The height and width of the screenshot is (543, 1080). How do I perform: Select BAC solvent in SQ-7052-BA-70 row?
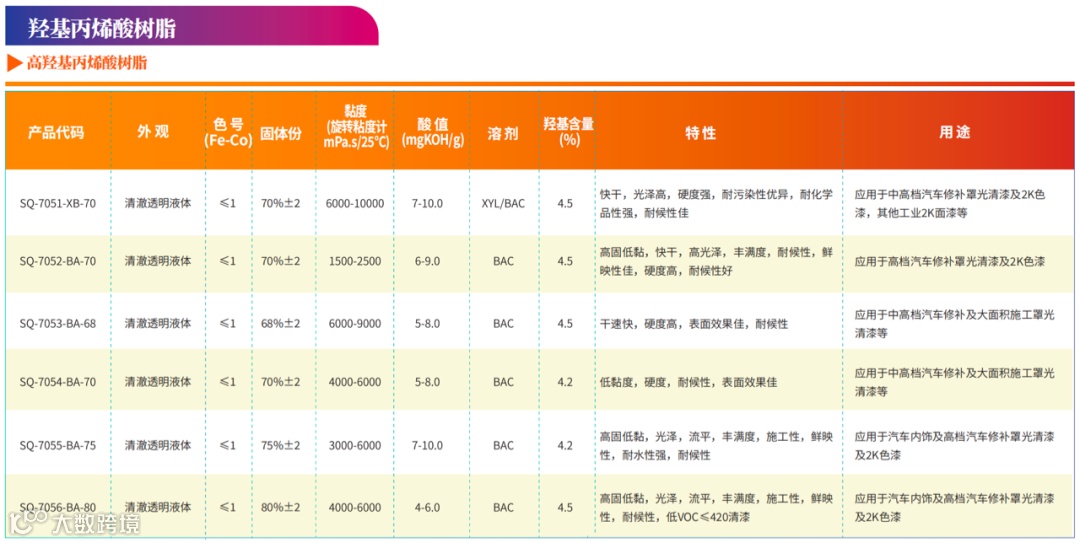[503, 262]
